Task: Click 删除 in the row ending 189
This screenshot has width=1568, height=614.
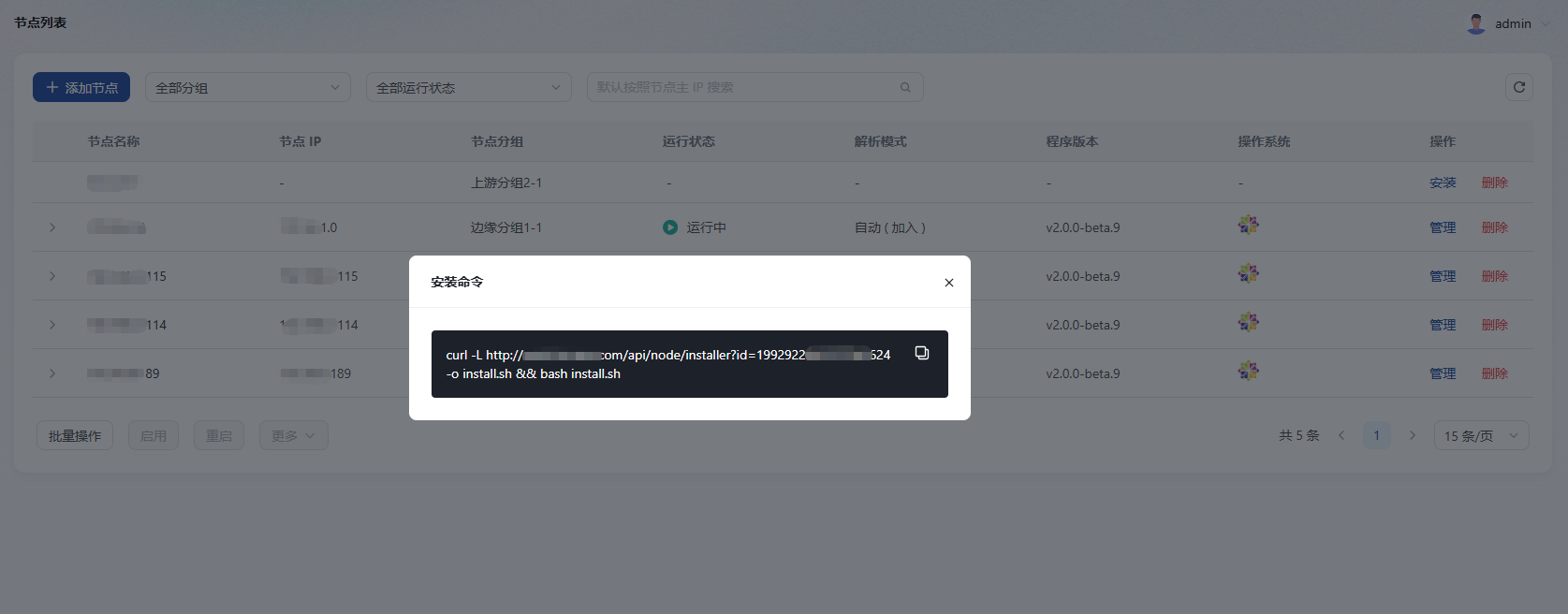Action: click(1495, 373)
